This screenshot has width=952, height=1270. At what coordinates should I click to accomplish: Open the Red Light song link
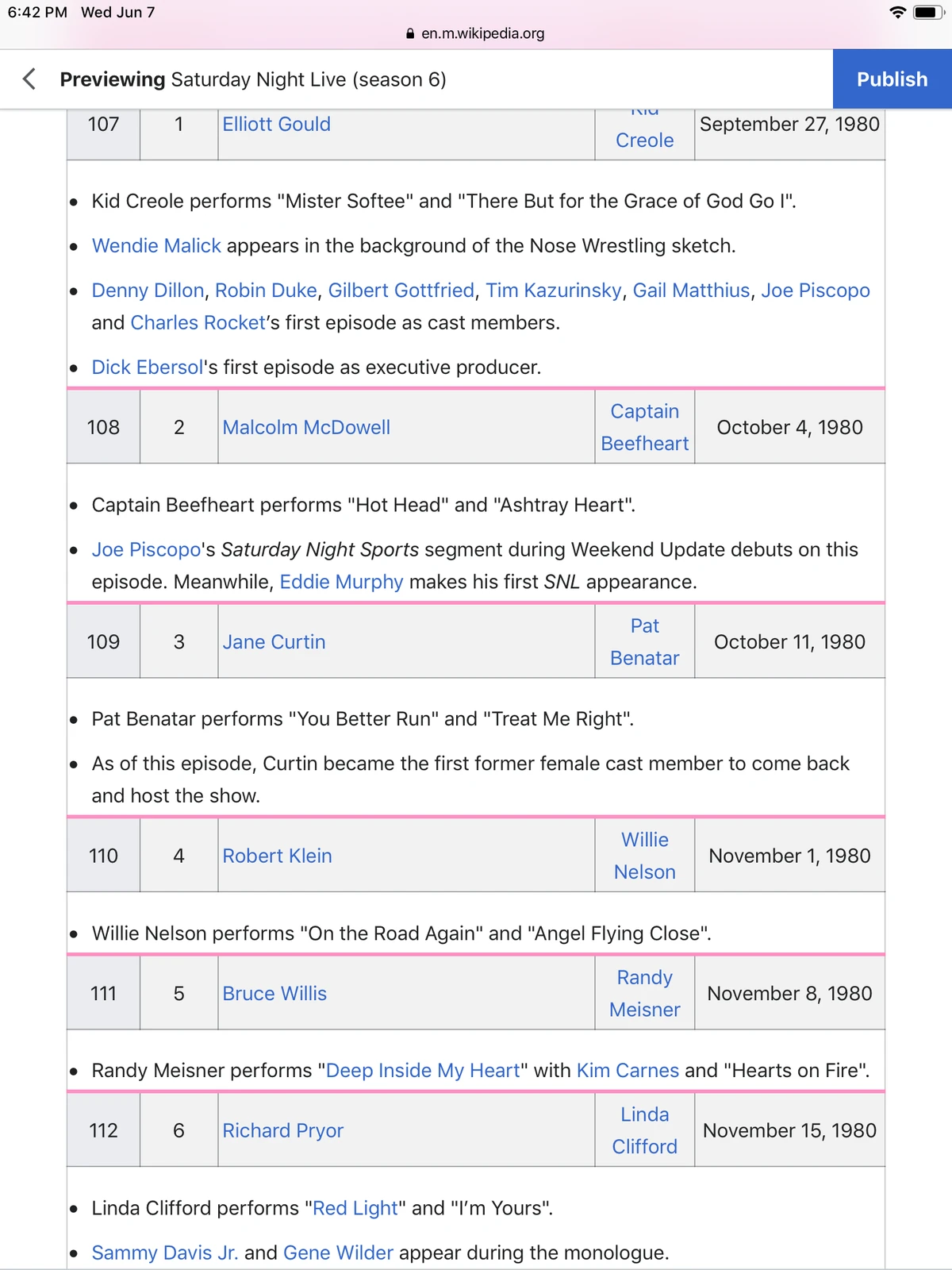coord(354,1207)
